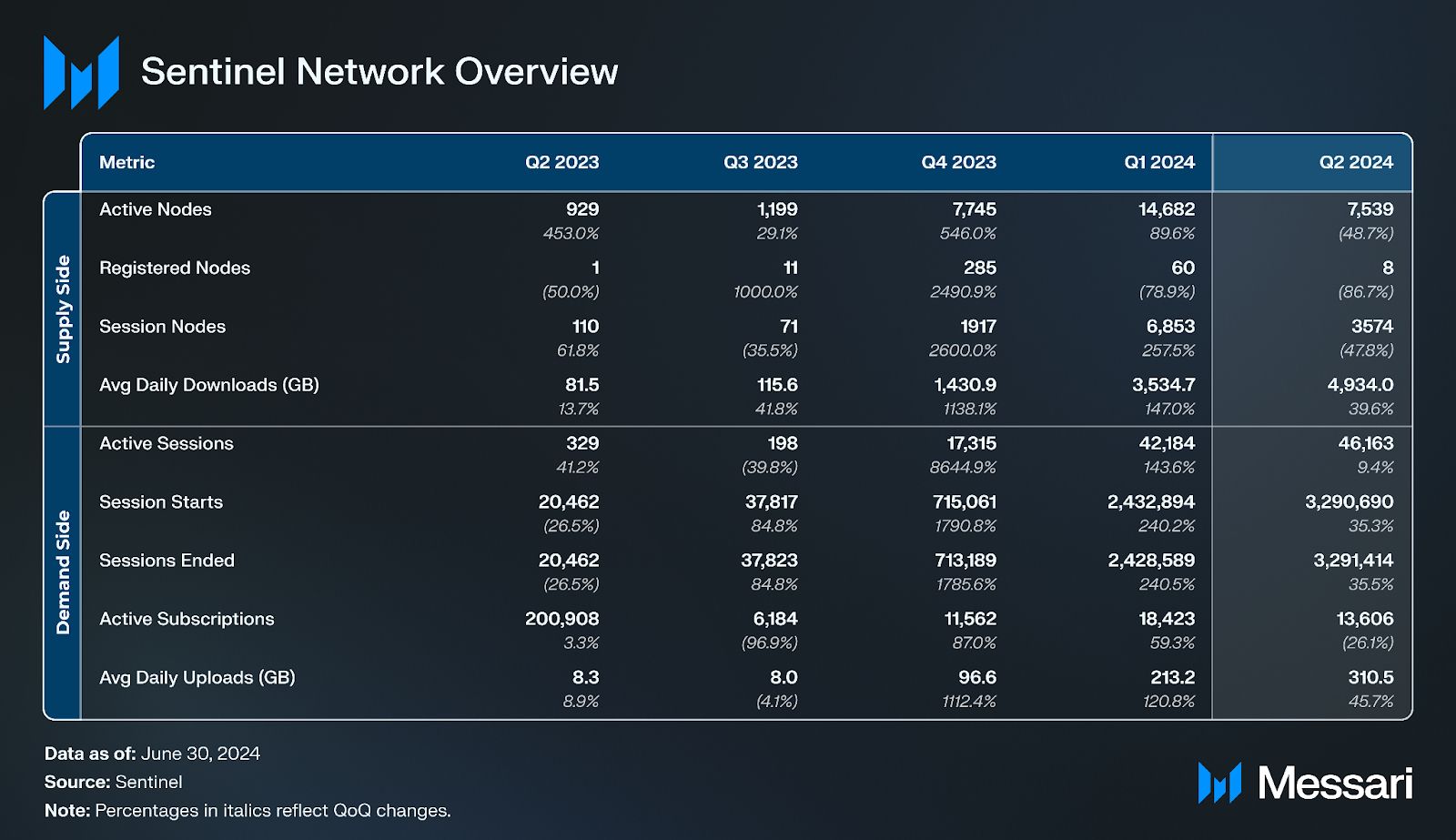The height and width of the screenshot is (840, 1456).
Task: Click the Registered Nodes value 285
Action: 980,268
